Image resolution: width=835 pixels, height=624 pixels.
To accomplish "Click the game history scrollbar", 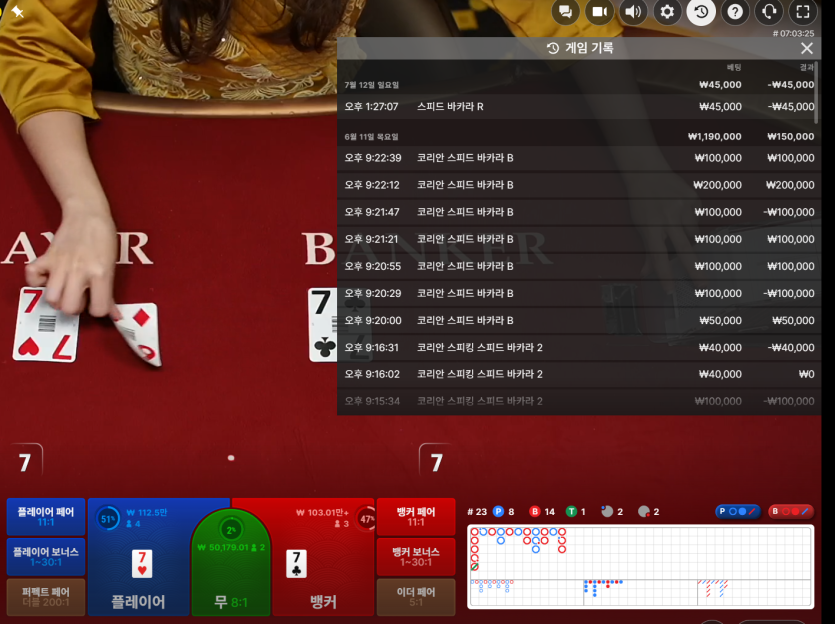I will (x=817, y=93).
